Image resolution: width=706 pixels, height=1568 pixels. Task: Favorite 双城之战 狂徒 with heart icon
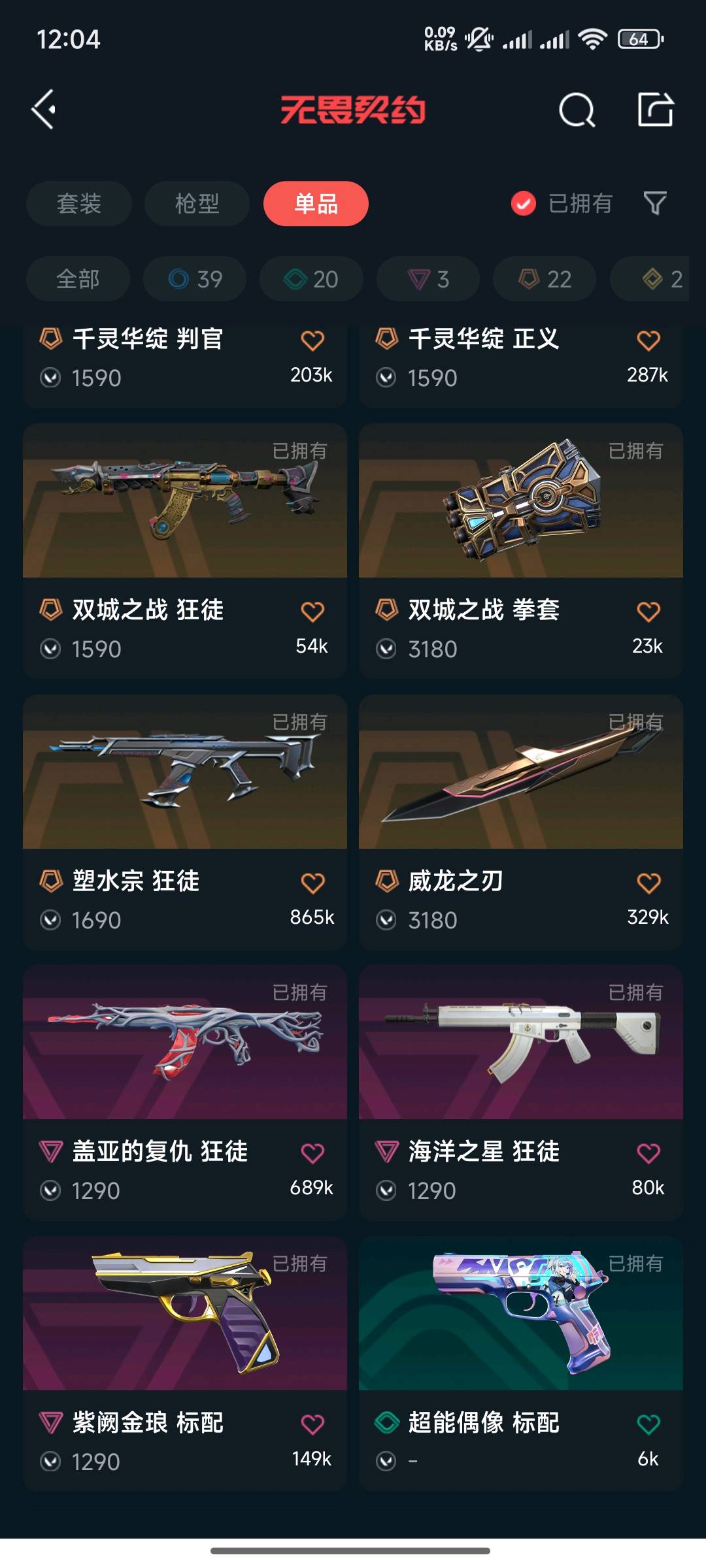pos(312,612)
